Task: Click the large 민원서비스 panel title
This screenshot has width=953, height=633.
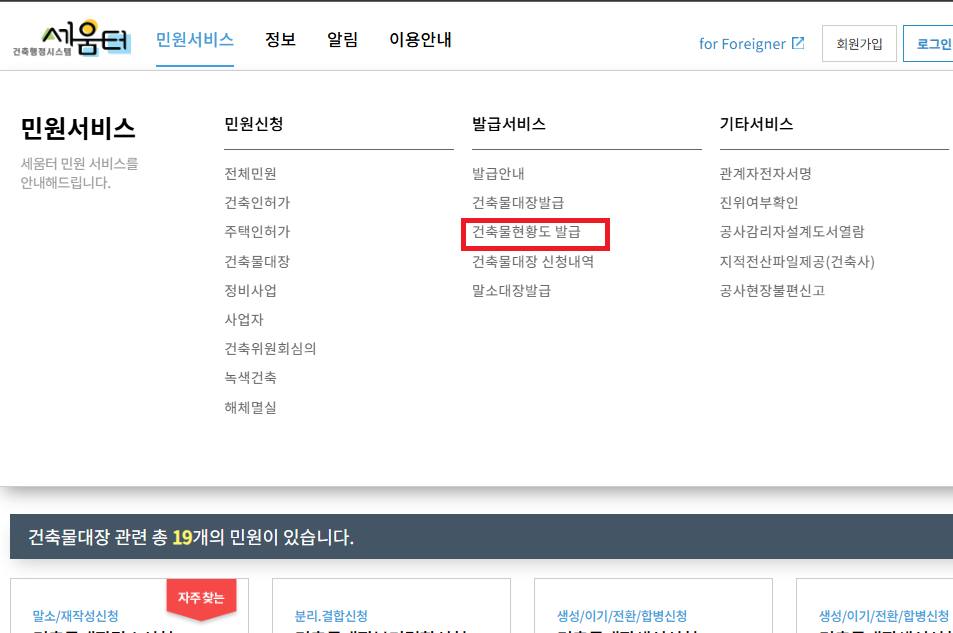Action: pos(78,128)
